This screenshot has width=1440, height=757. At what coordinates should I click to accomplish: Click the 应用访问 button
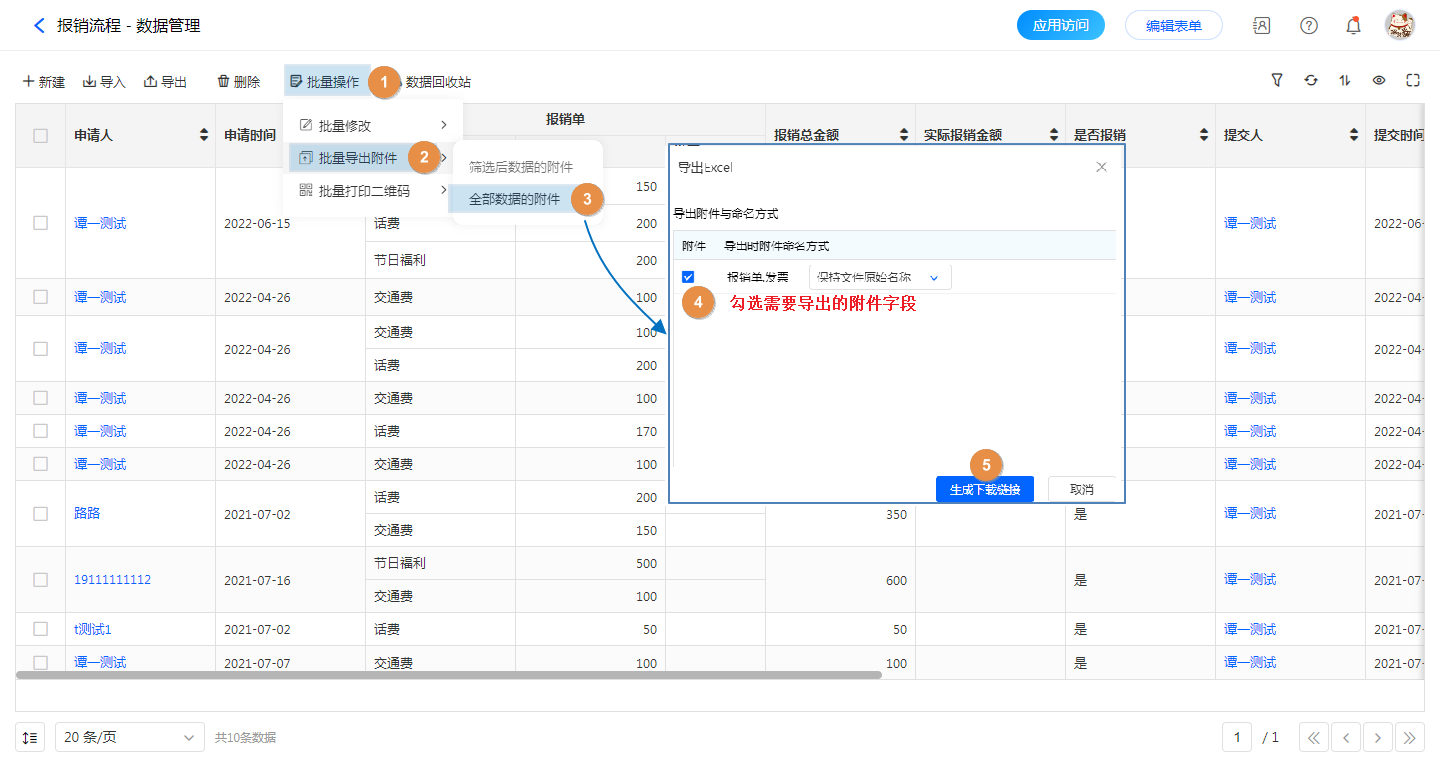point(1060,26)
